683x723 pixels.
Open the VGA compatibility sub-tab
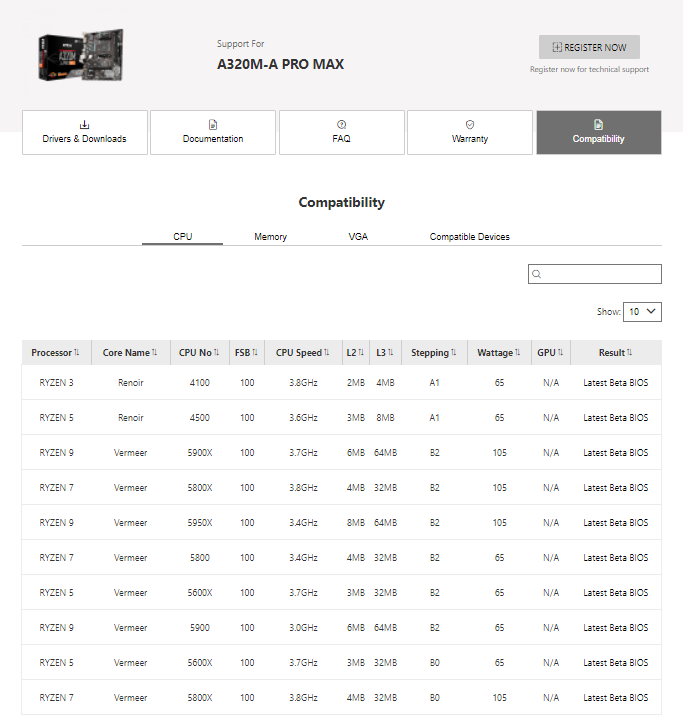(x=358, y=237)
